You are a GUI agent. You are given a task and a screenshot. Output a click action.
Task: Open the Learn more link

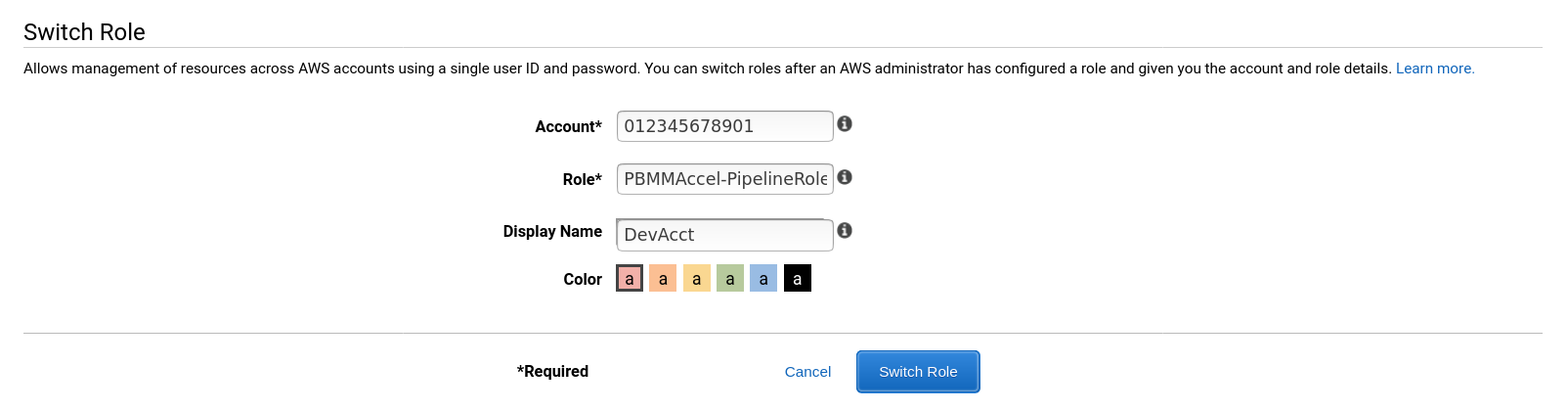1434,69
